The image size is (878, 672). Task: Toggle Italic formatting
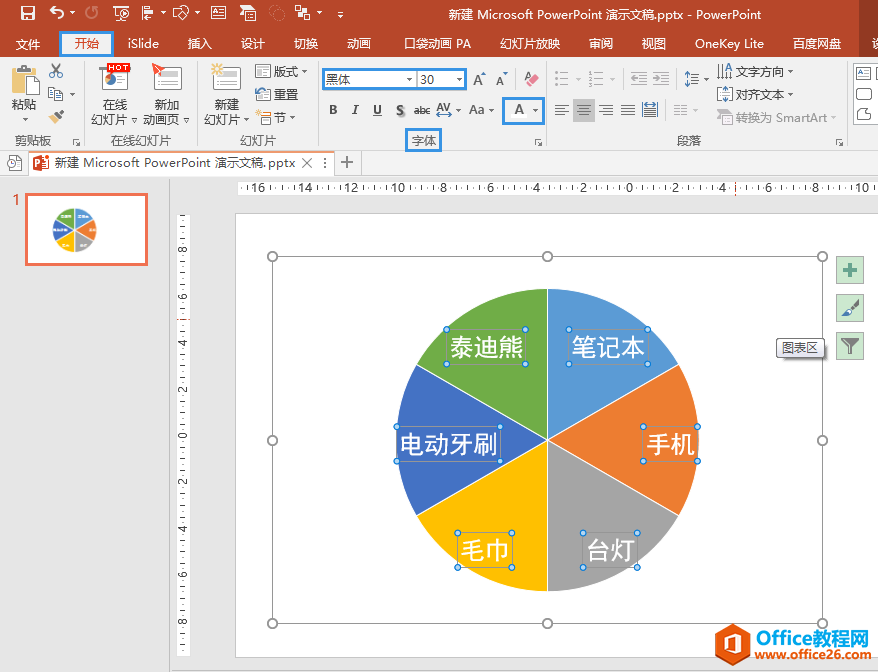tap(355, 110)
